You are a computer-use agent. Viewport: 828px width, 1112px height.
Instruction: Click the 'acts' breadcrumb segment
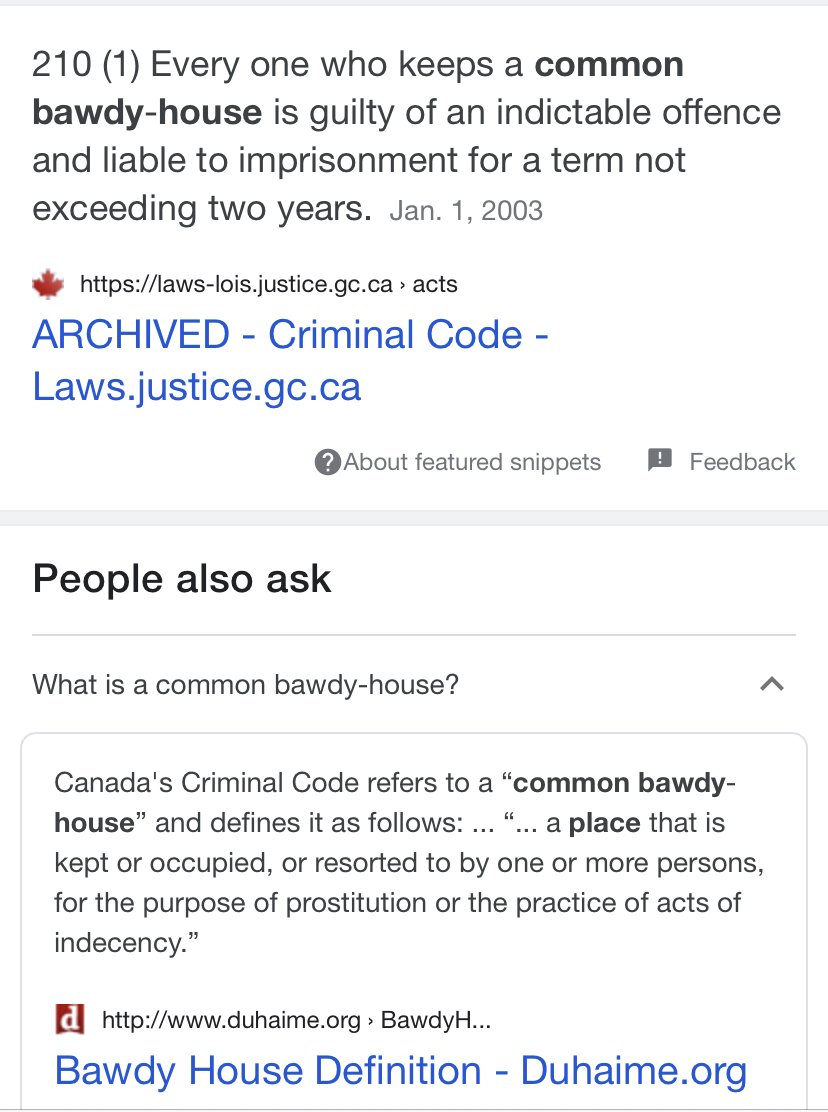point(435,285)
